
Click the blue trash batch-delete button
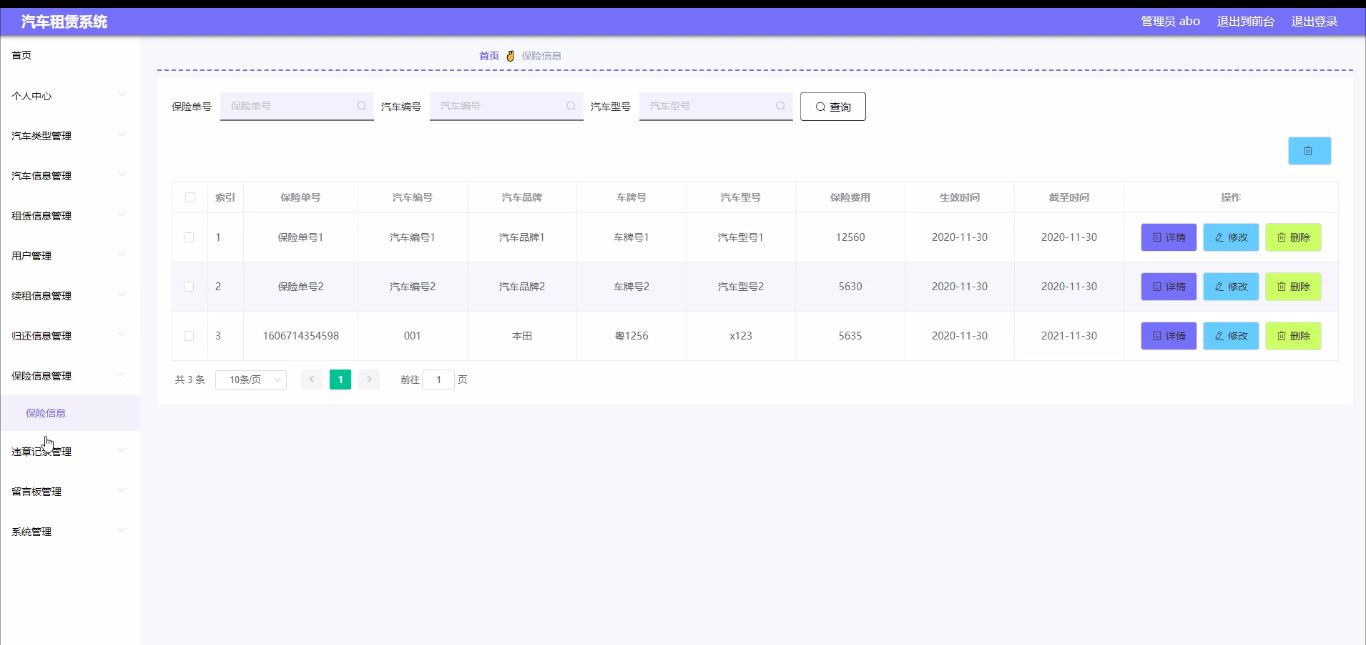coord(1309,151)
